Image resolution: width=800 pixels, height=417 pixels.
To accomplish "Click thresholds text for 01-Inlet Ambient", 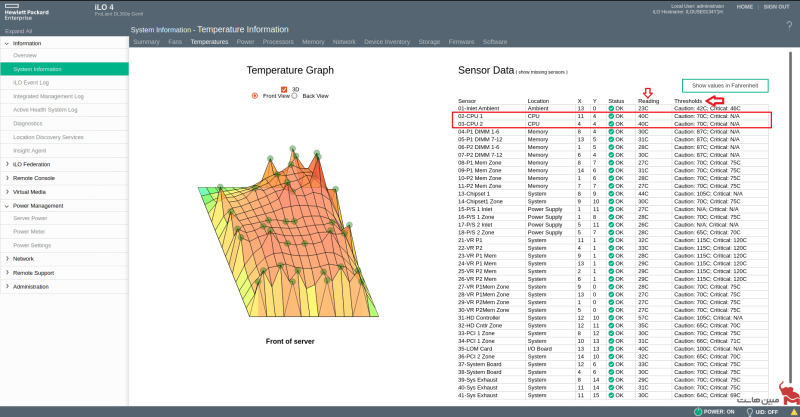I will (x=707, y=108).
